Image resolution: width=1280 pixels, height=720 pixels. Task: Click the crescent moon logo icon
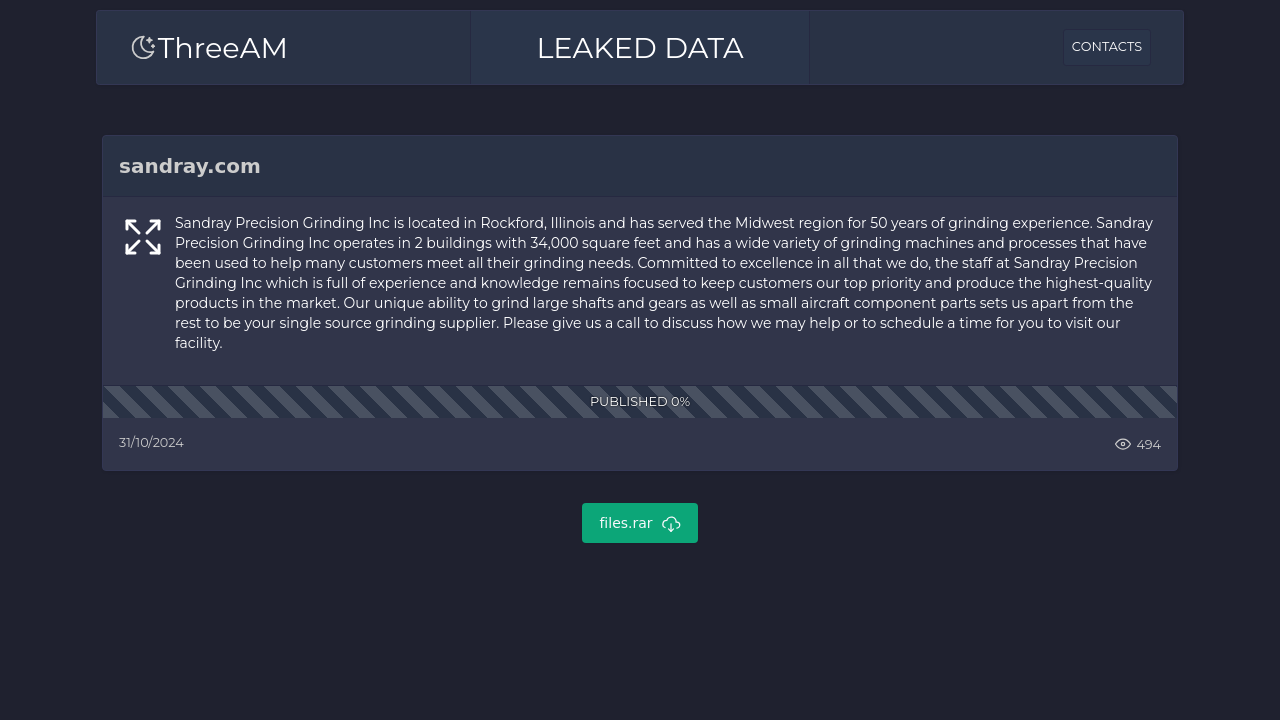(x=144, y=47)
